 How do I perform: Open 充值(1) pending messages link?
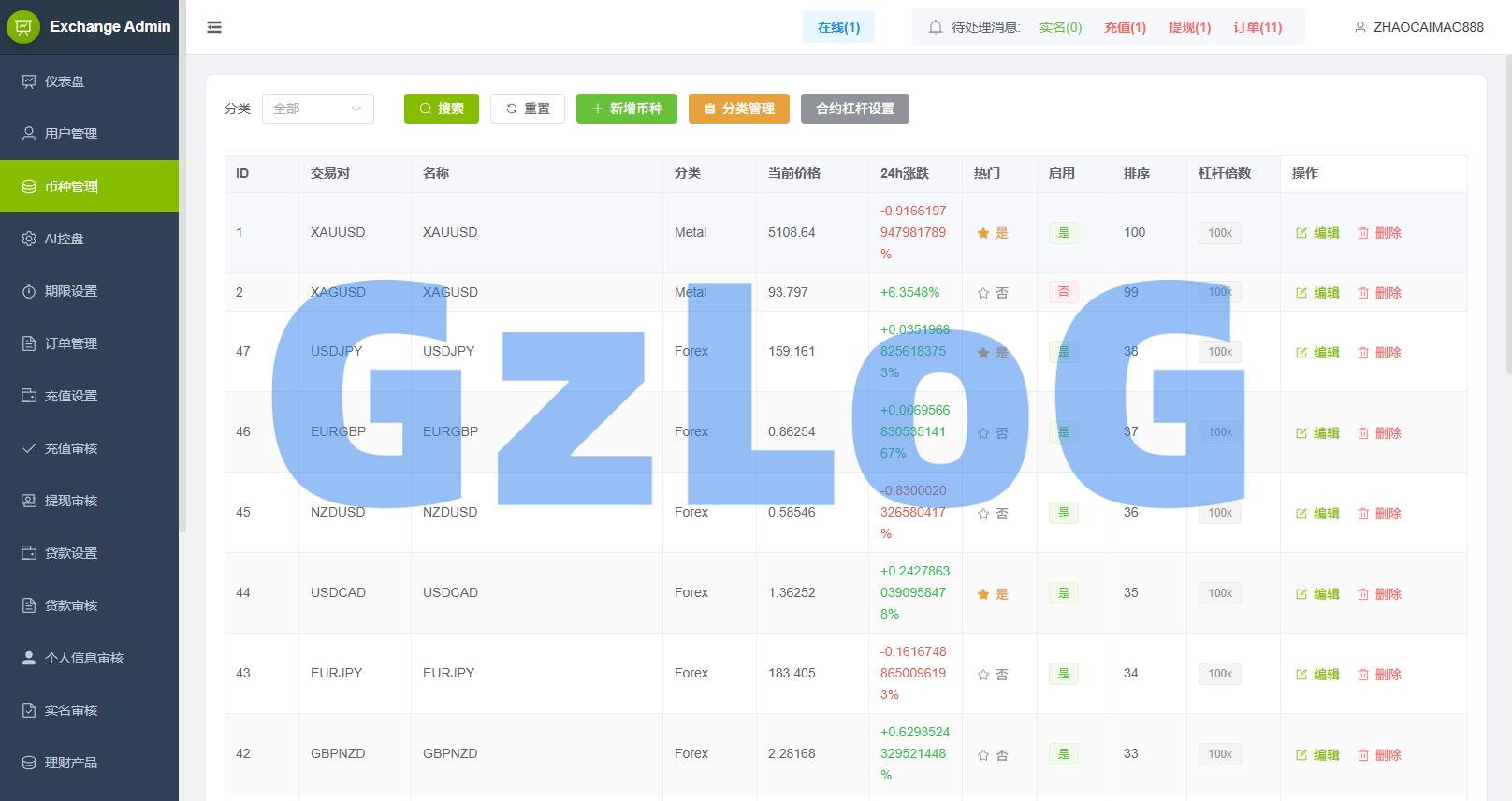pos(1125,27)
